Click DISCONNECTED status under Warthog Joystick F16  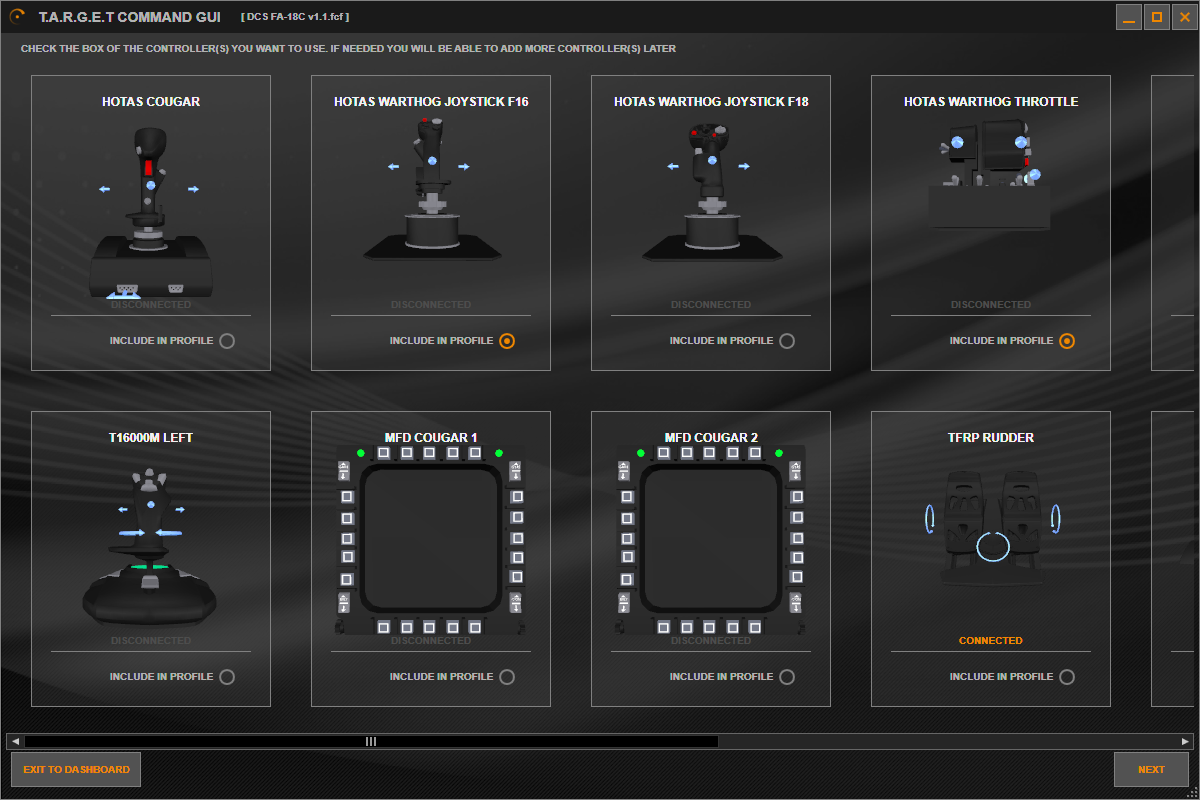(x=431, y=305)
